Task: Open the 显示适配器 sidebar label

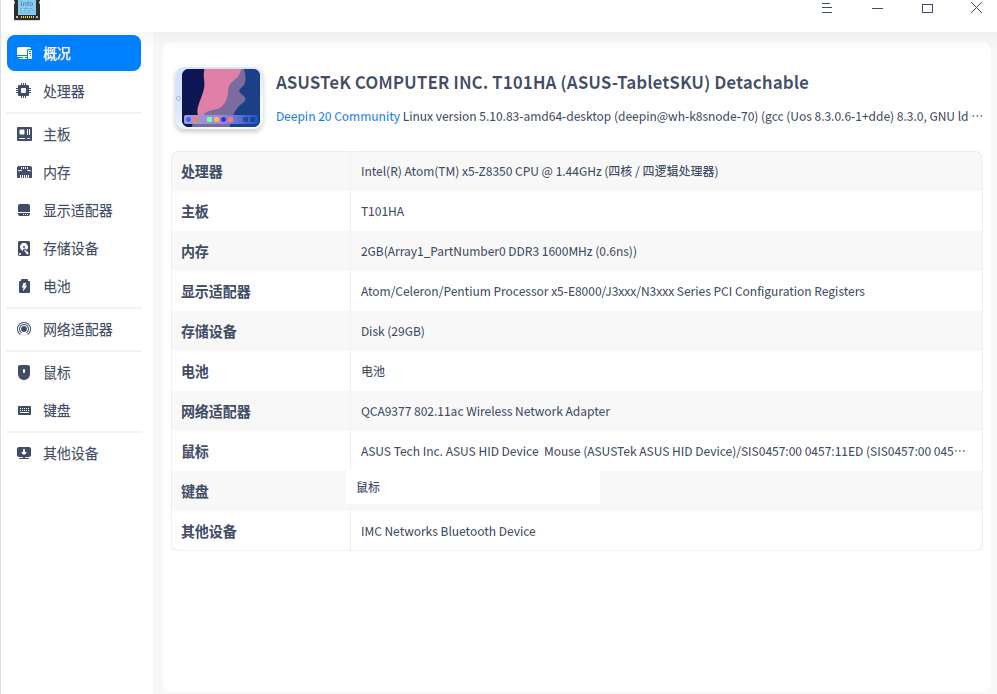Action: pyautogui.click(x=78, y=211)
